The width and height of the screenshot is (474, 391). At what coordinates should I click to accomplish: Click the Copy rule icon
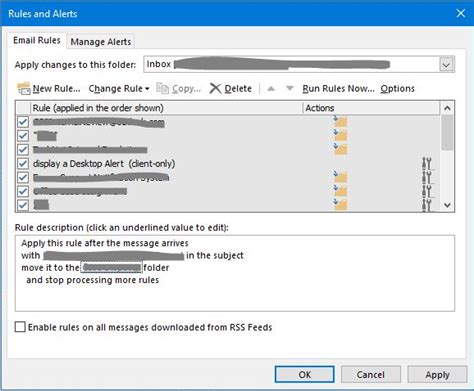click(x=163, y=89)
